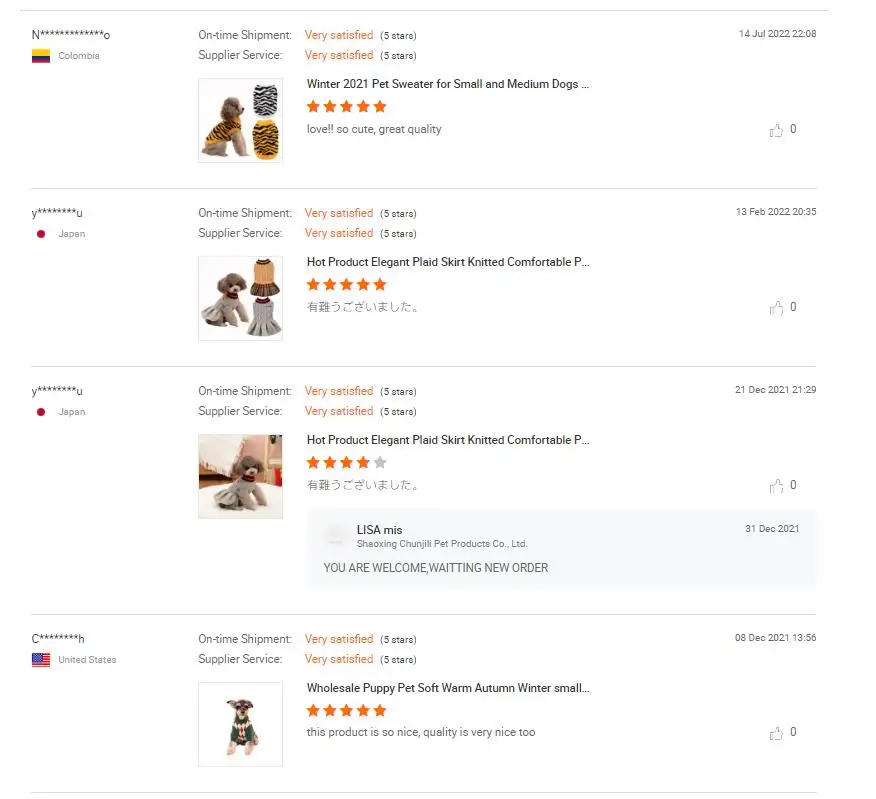
Task: Click five-star rating on Winter Pet Sweater review
Action: click(346, 107)
